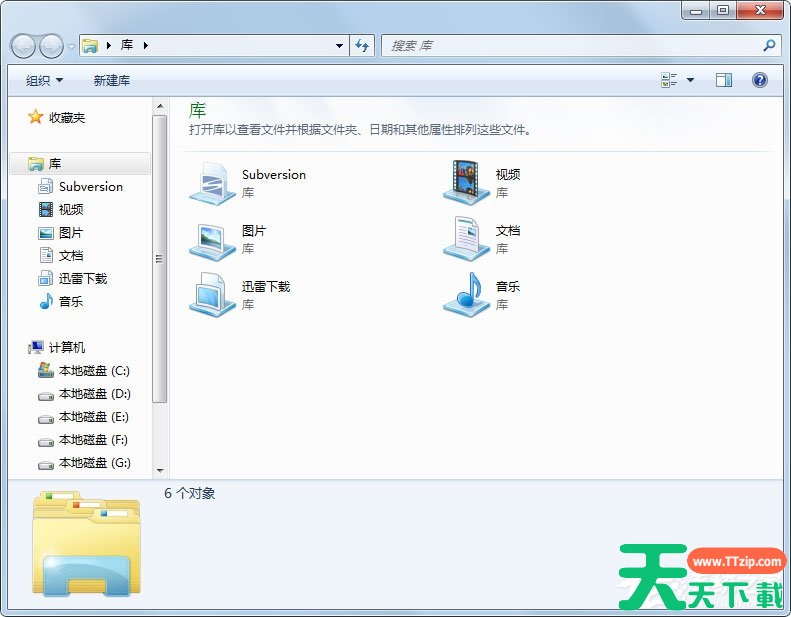Screen dimensions: 791x617
Task: Click 新建库 to create a library
Action: click(x=111, y=81)
